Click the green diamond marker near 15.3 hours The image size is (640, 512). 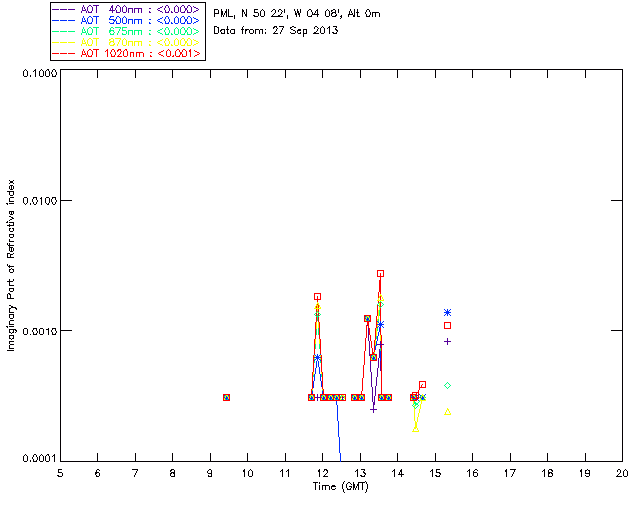point(447,385)
